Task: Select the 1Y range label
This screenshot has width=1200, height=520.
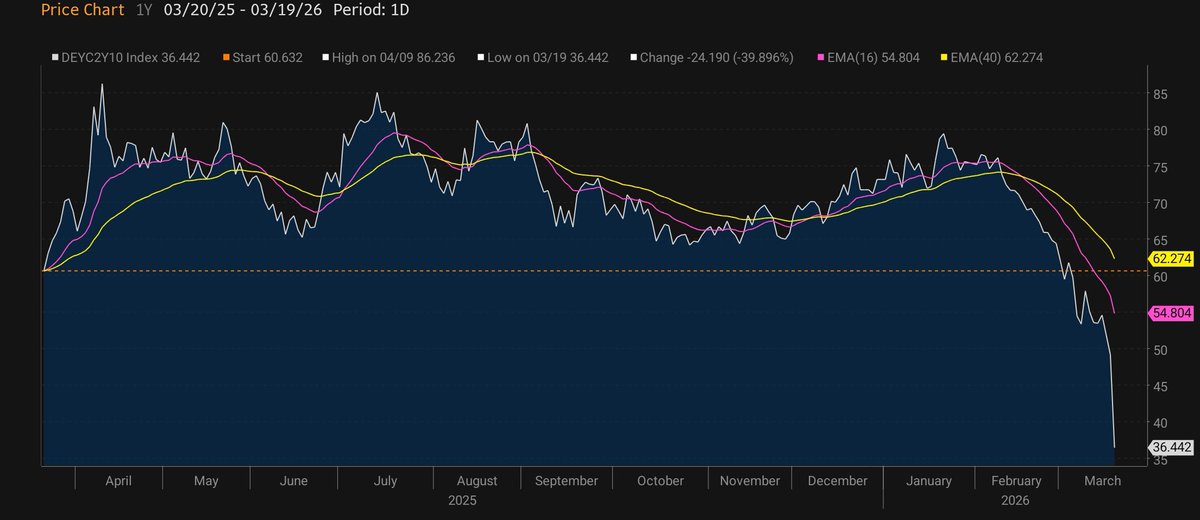Action: [144, 10]
